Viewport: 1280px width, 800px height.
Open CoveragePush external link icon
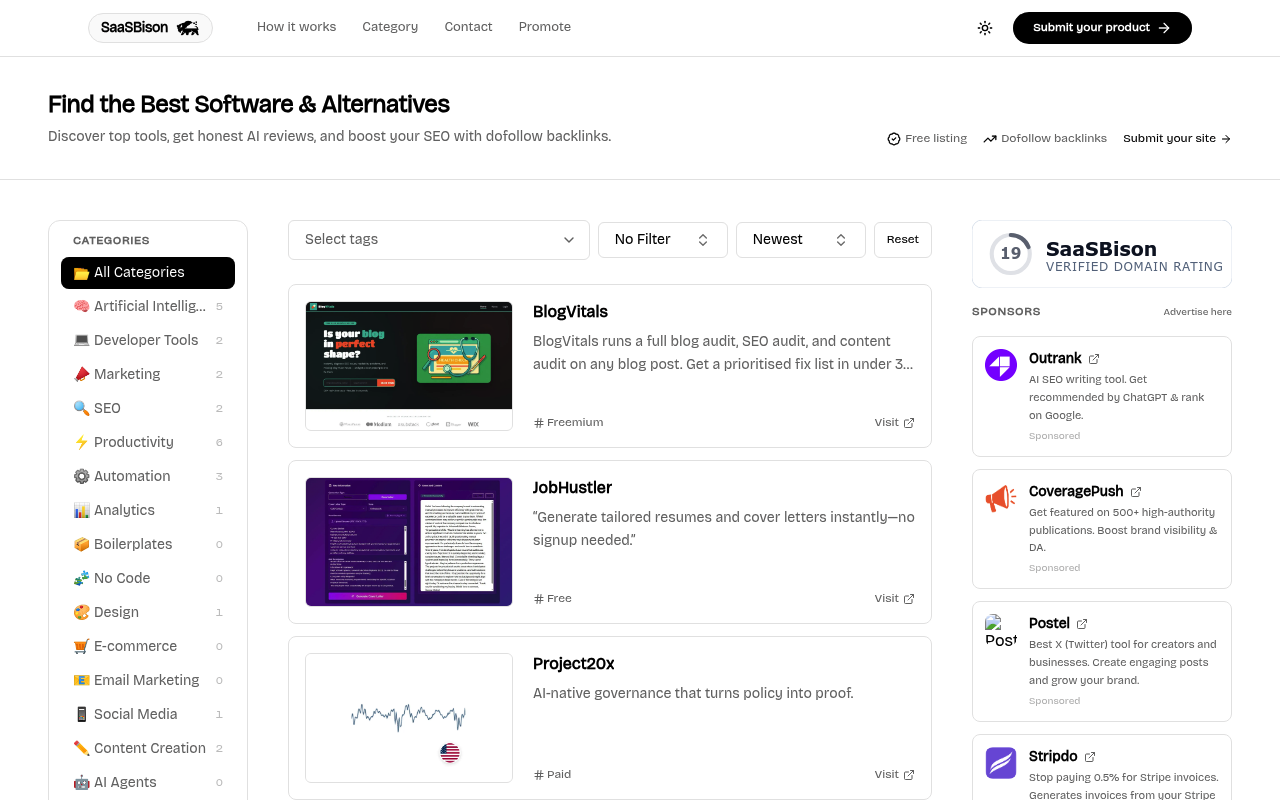tap(1136, 492)
